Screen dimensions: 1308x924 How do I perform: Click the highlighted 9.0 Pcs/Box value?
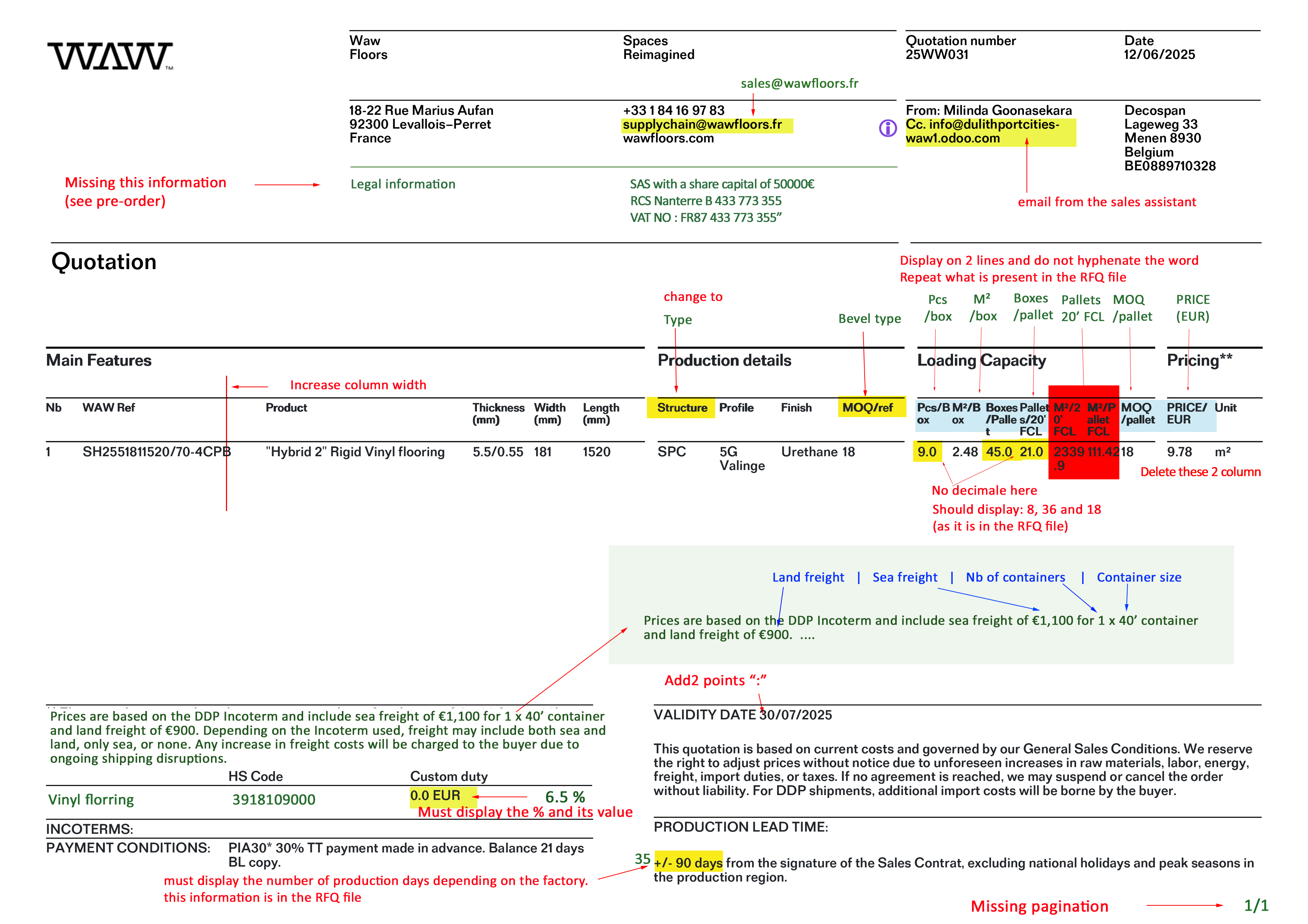(x=926, y=452)
